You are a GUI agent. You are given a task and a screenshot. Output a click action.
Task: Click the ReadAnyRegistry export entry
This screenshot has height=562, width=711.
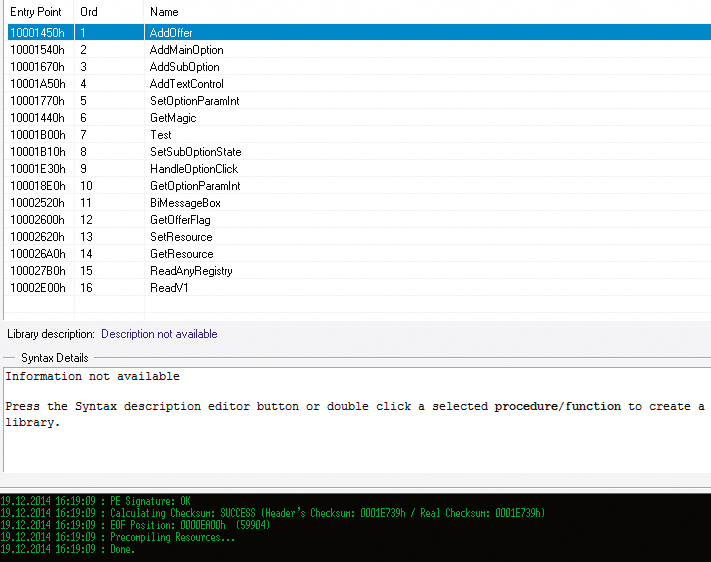(x=191, y=271)
